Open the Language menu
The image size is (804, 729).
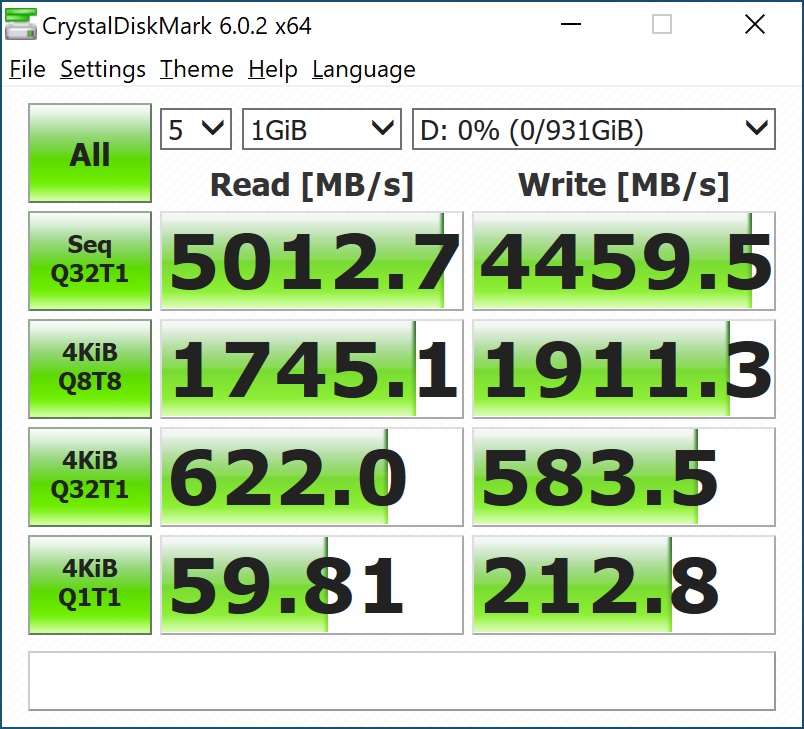tap(364, 69)
